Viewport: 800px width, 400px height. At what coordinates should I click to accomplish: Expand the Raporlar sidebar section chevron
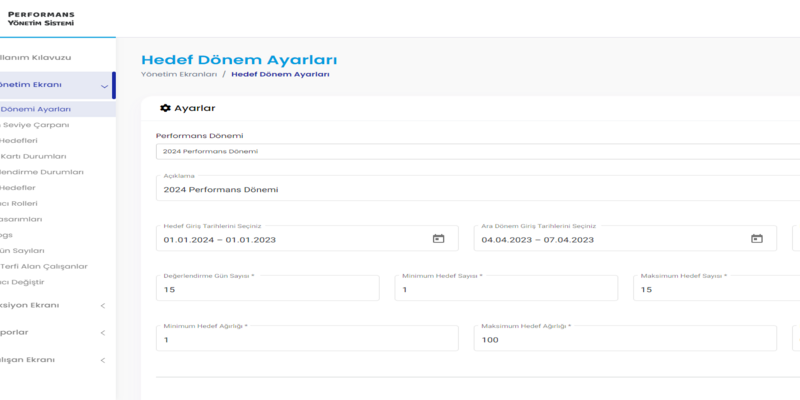tap(102, 332)
